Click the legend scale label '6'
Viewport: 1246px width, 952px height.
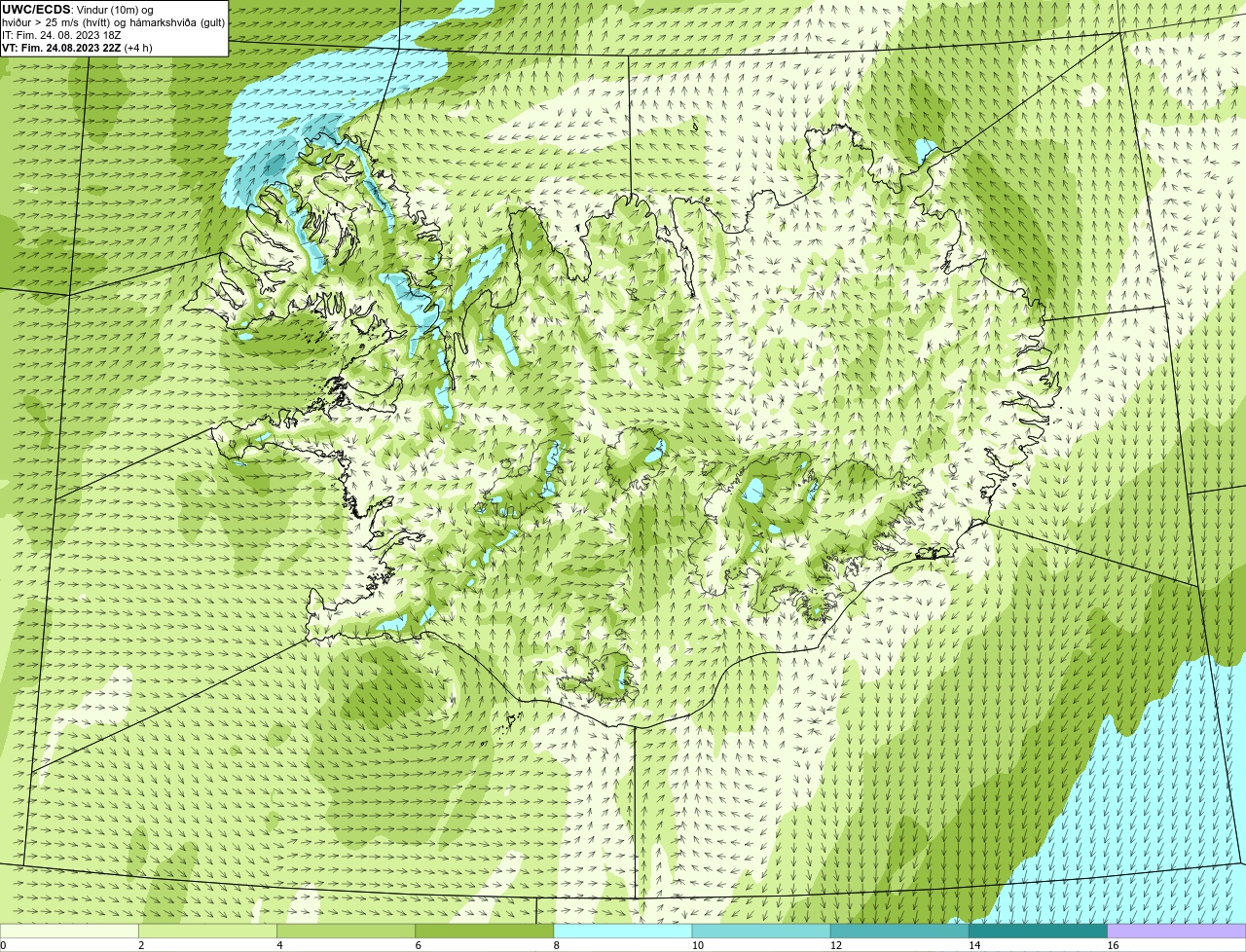[x=418, y=945]
